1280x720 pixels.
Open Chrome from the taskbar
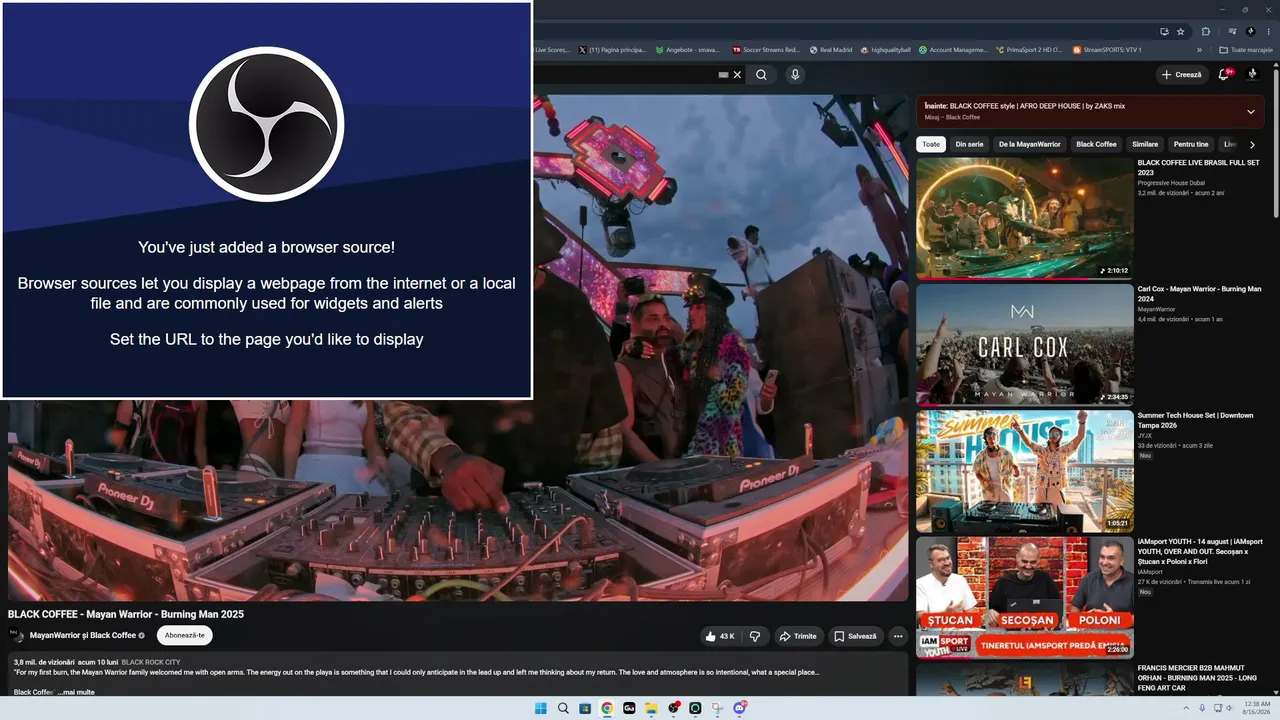click(x=607, y=708)
